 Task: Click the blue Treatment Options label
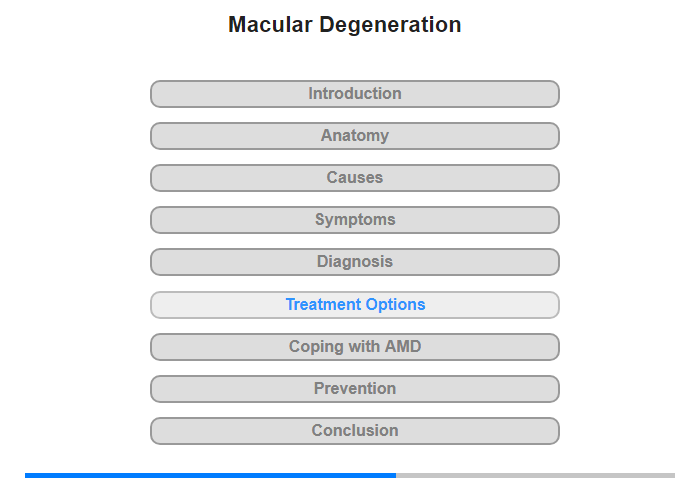click(x=355, y=305)
